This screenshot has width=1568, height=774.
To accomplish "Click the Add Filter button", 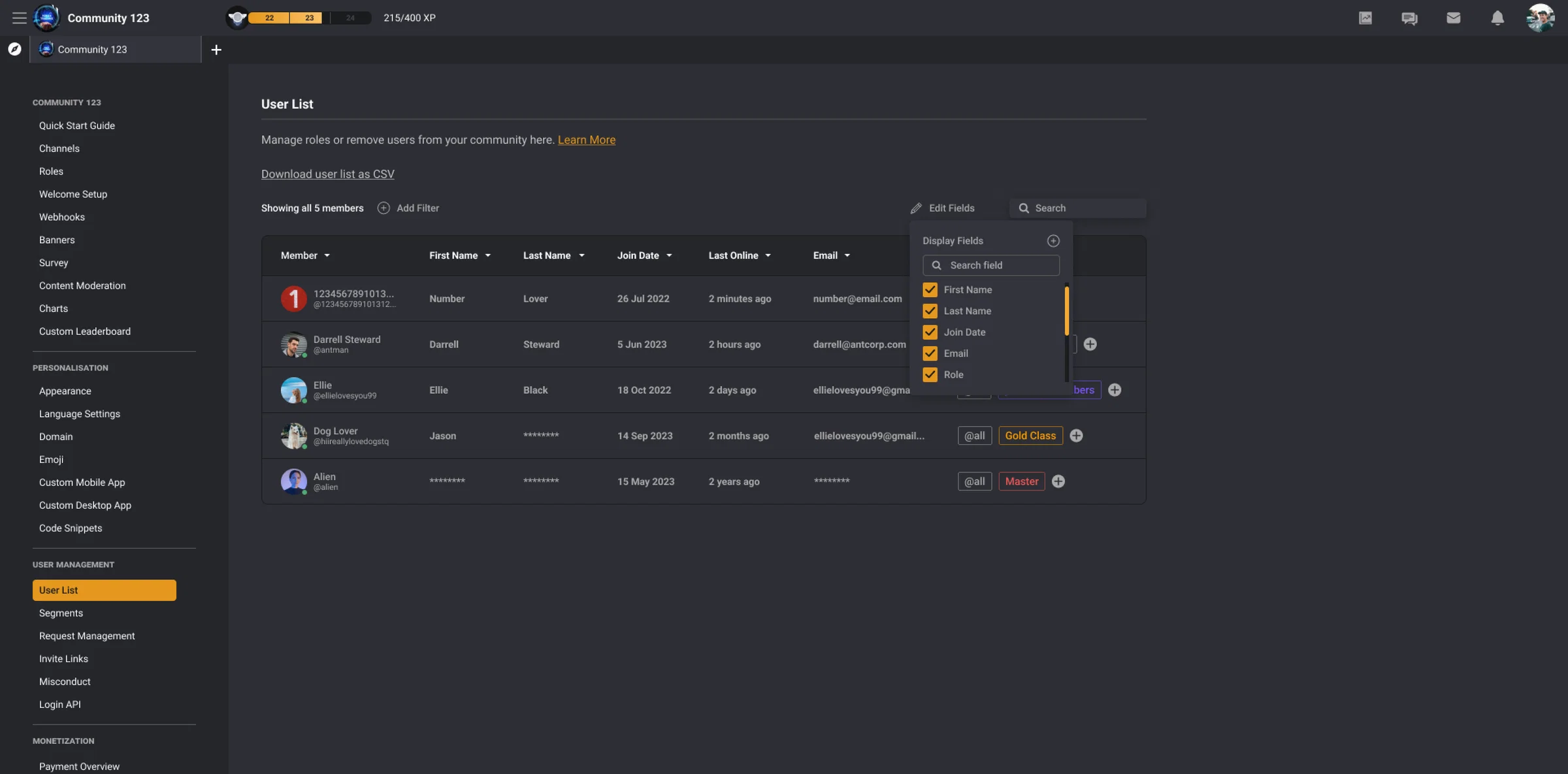I will (x=408, y=208).
